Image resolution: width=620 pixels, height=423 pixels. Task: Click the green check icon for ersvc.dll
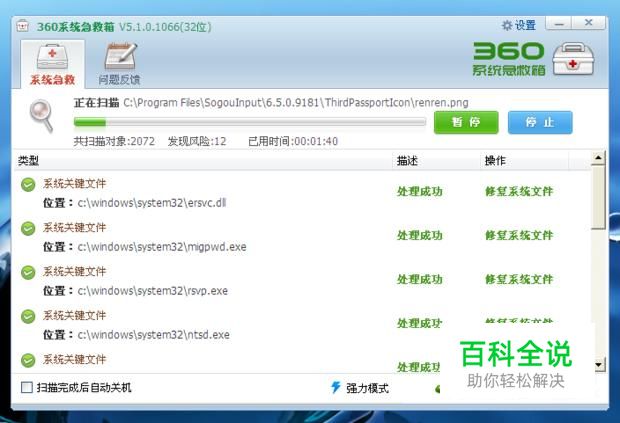coord(28,185)
